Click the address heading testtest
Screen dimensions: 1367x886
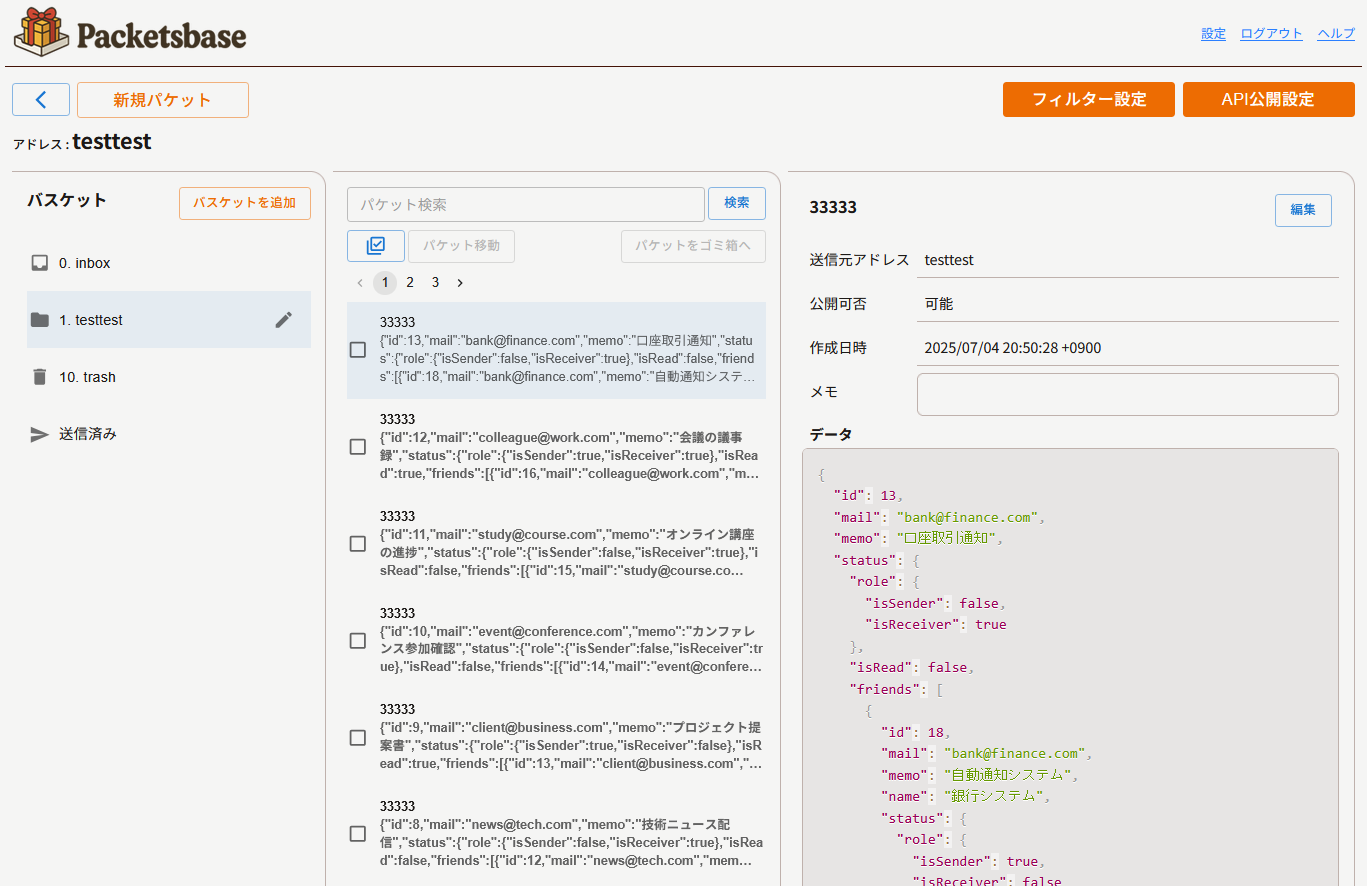click(x=111, y=142)
